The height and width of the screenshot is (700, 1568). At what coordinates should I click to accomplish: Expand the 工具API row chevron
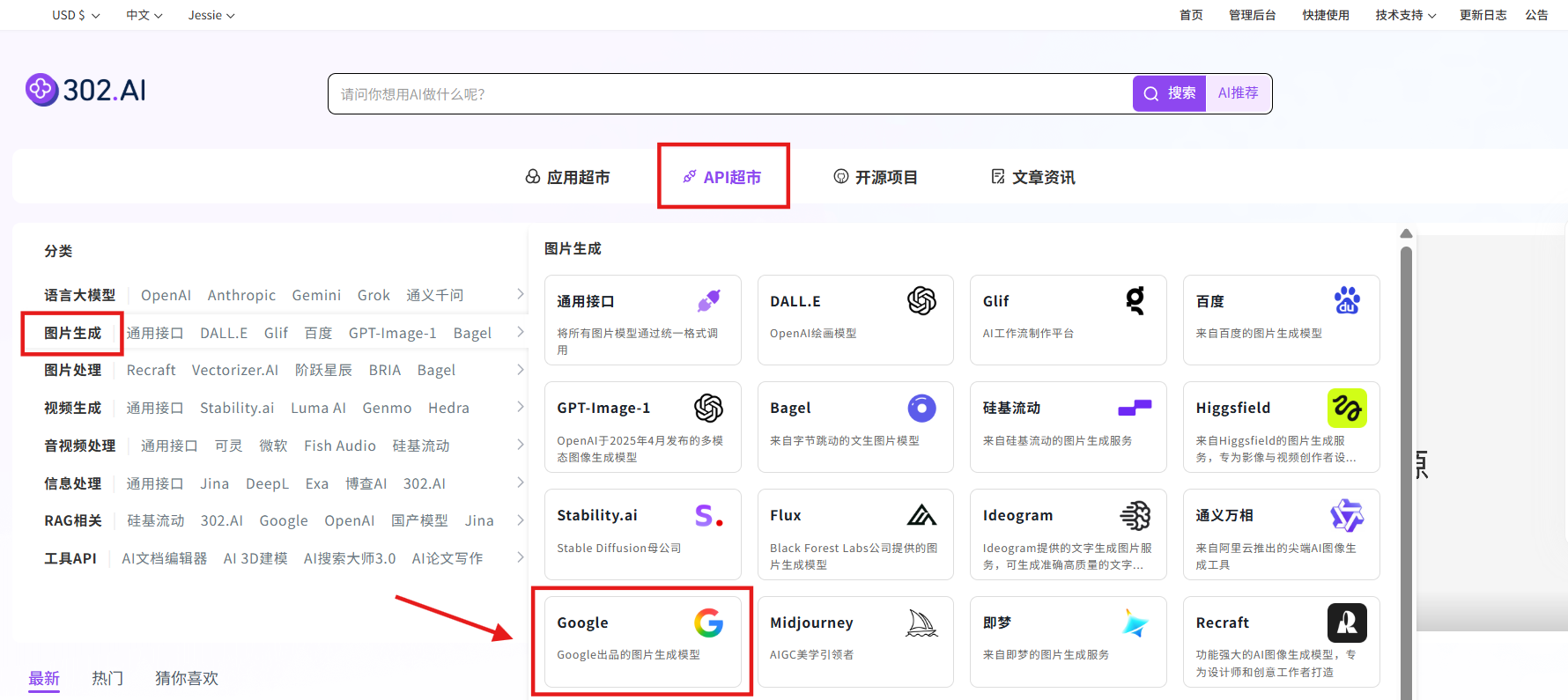[x=521, y=557]
